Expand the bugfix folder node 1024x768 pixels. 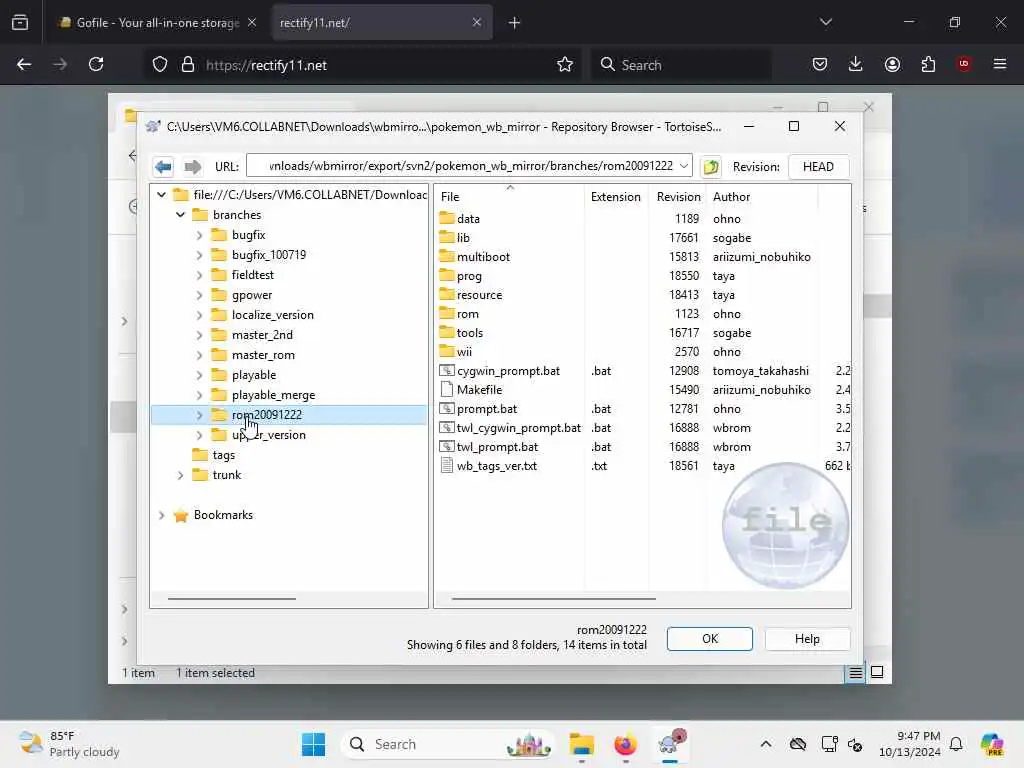(199, 235)
